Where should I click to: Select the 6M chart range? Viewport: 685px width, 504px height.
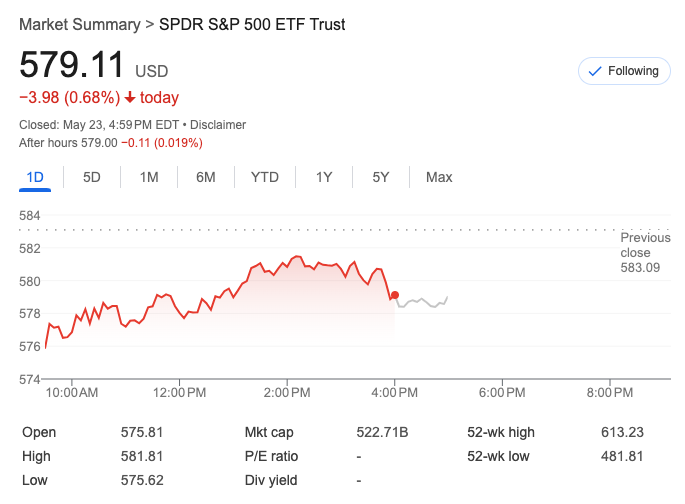pyautogui.click(x=206, y=177)
